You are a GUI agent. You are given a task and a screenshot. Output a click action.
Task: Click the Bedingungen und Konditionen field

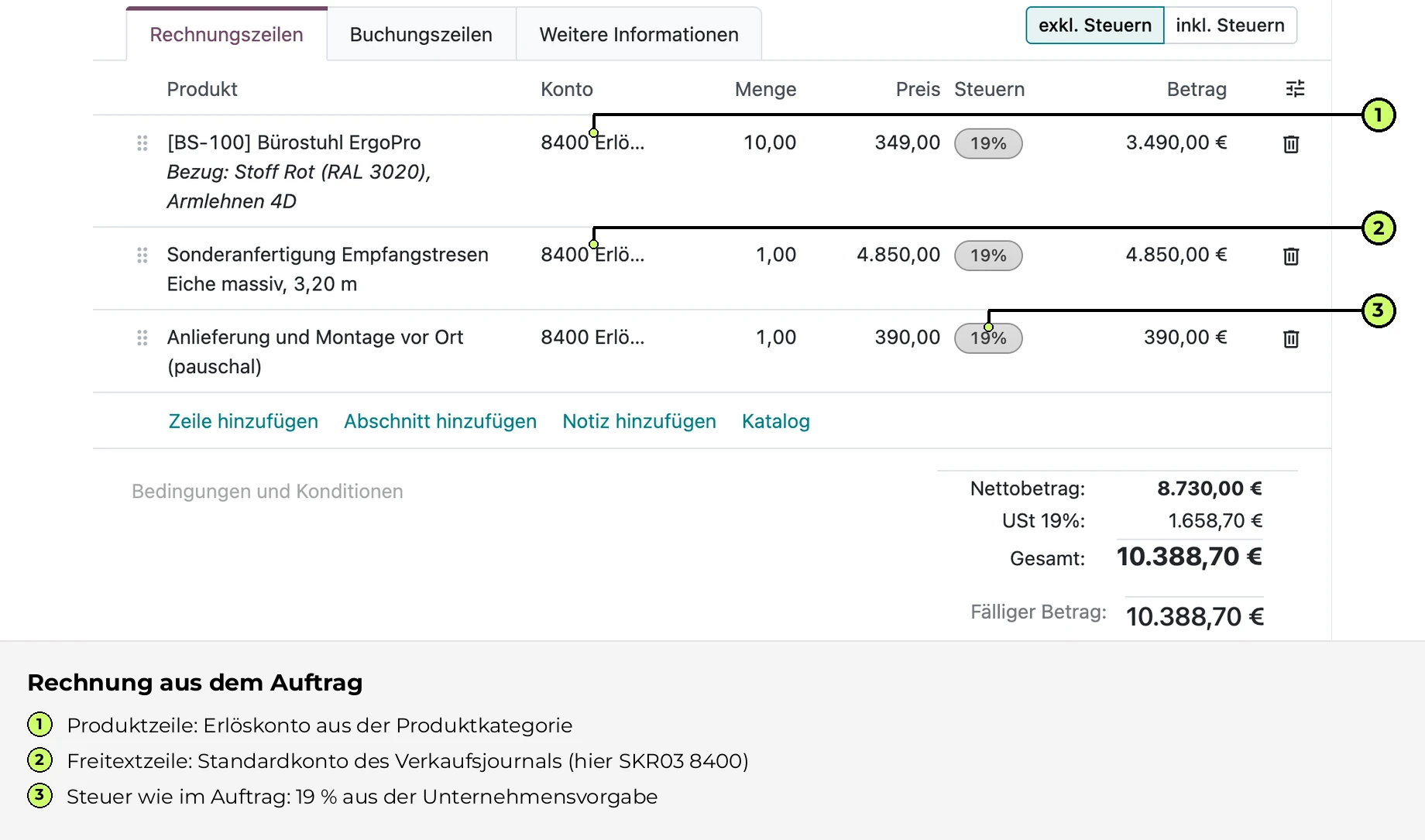tap(267, 492)
